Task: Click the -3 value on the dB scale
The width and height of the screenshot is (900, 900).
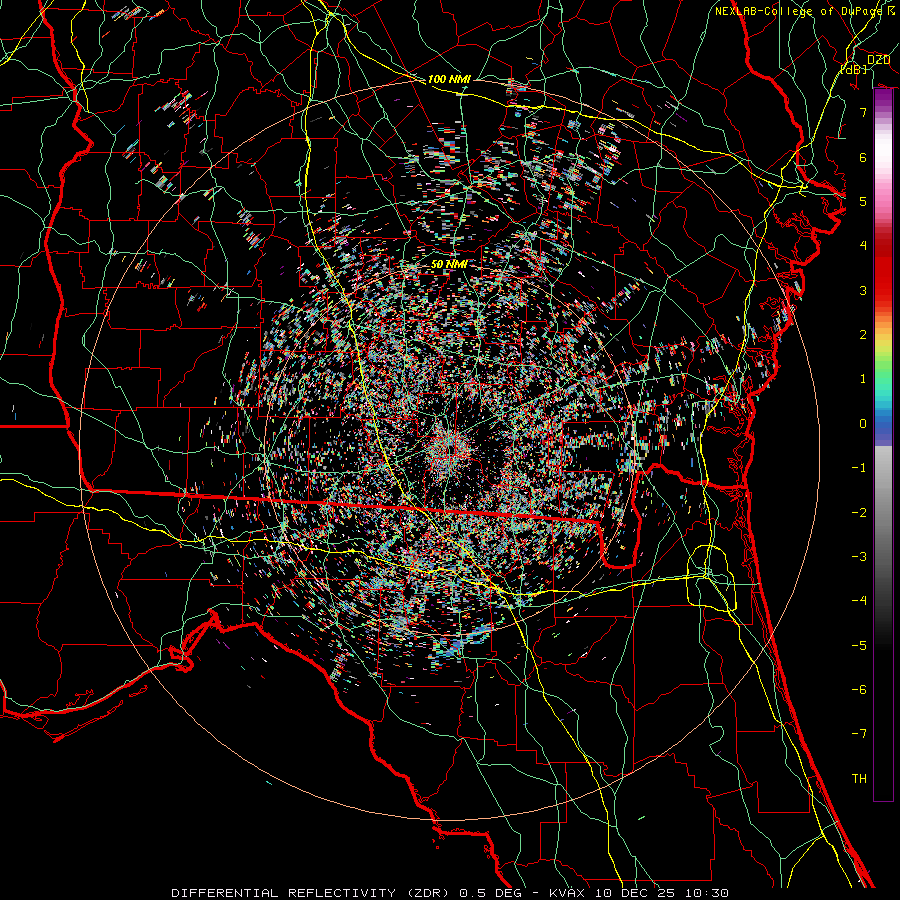Action: (x=859, y=557)
